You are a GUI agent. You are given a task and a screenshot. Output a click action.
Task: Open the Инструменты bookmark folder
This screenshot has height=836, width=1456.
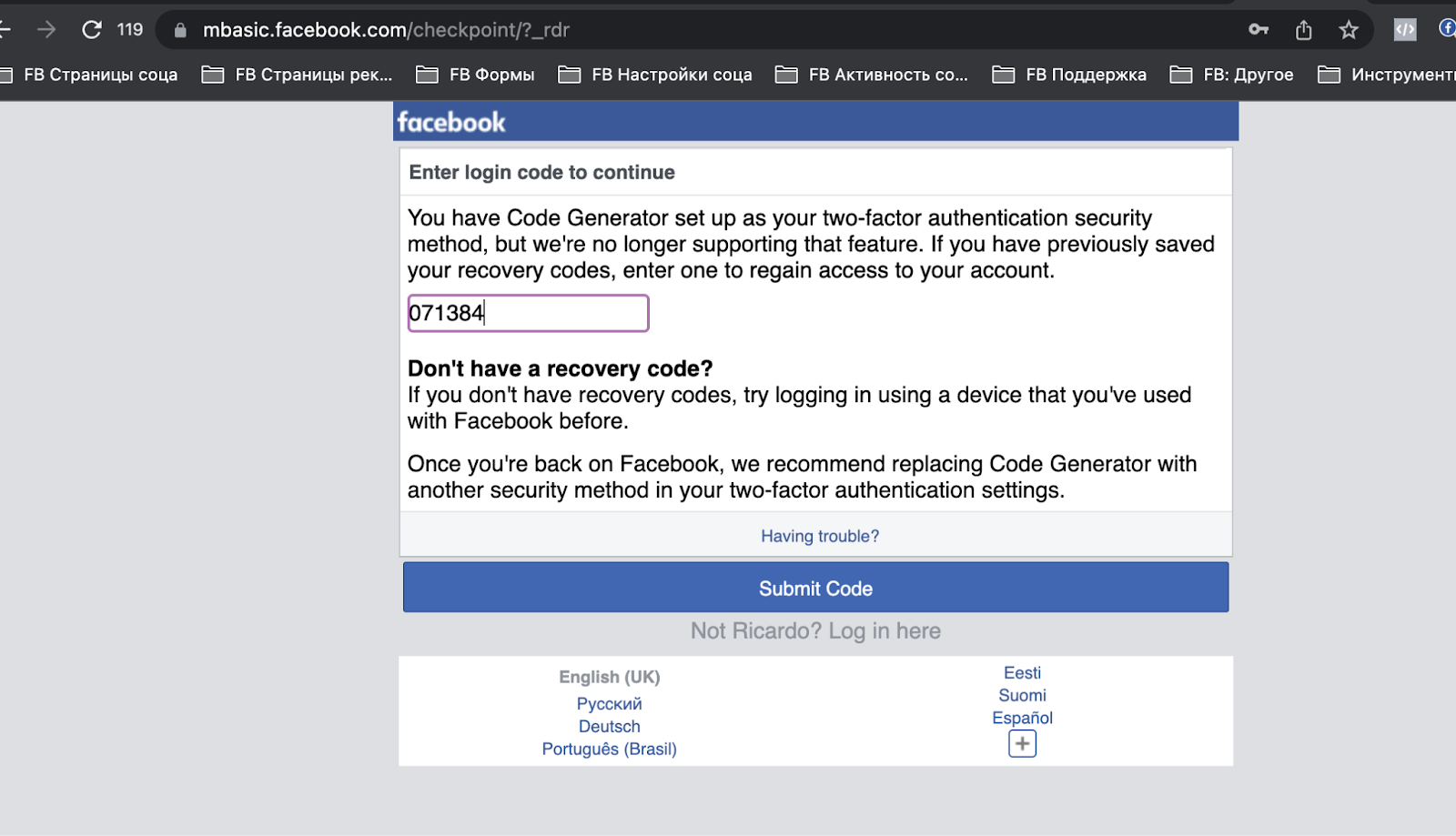coord(1386,75)
